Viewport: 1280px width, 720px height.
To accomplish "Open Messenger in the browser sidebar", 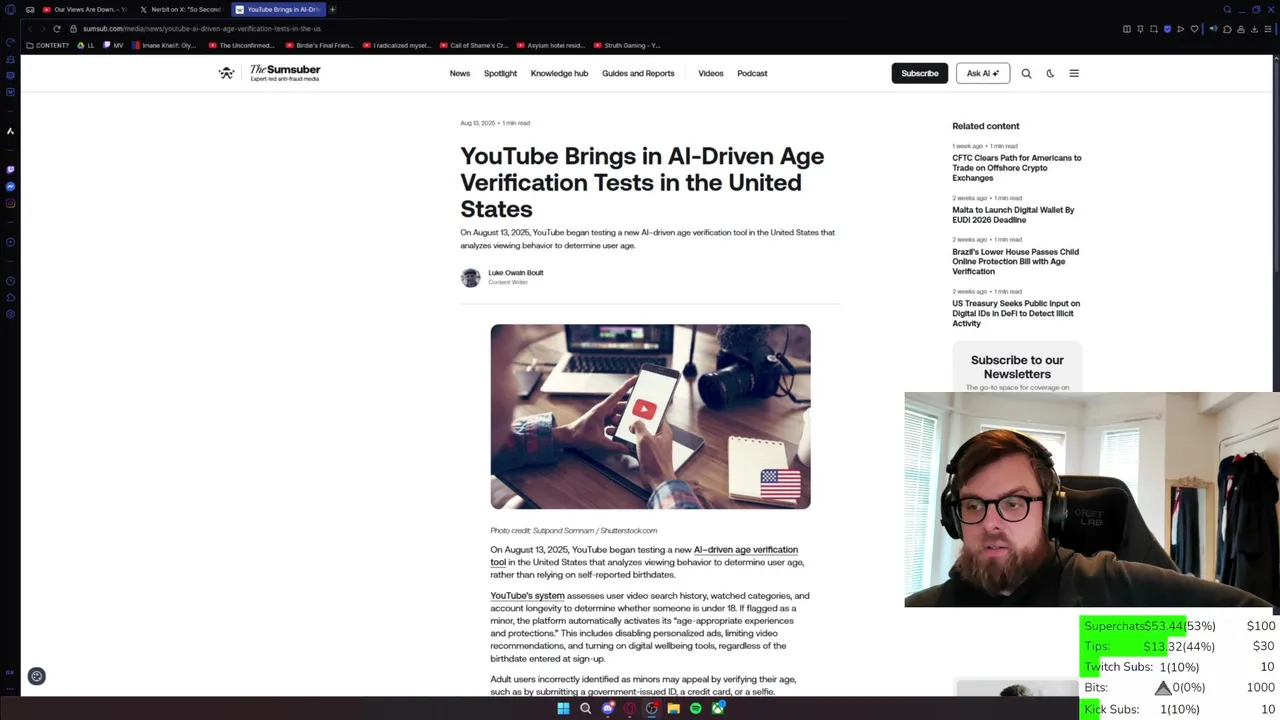I will (10, 187).
